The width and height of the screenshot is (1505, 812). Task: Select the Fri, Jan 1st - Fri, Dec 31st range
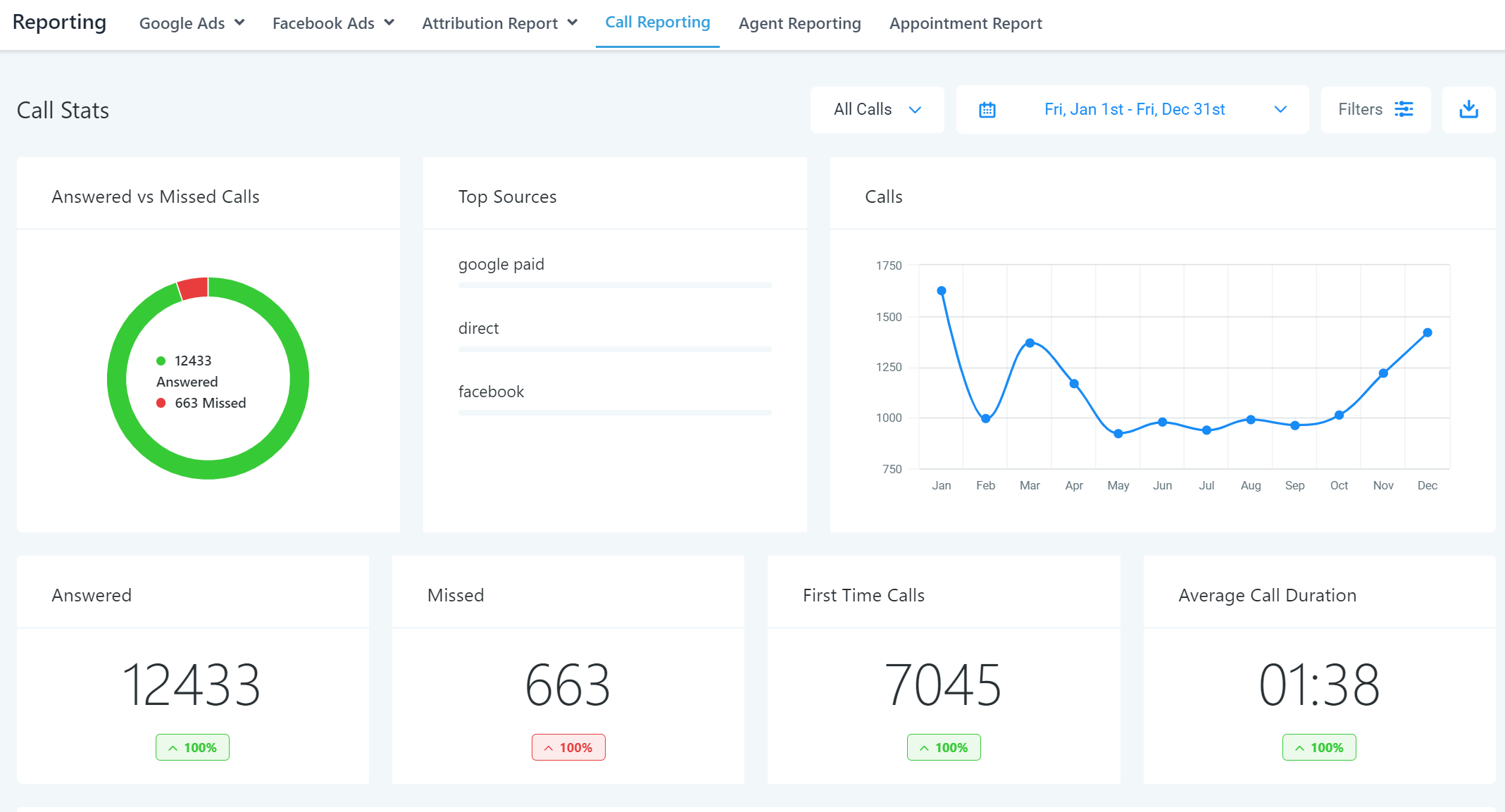1134,109
